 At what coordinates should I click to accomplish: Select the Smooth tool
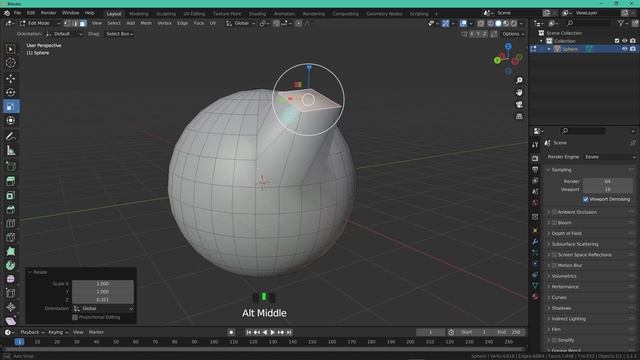(x=11, y=279)
